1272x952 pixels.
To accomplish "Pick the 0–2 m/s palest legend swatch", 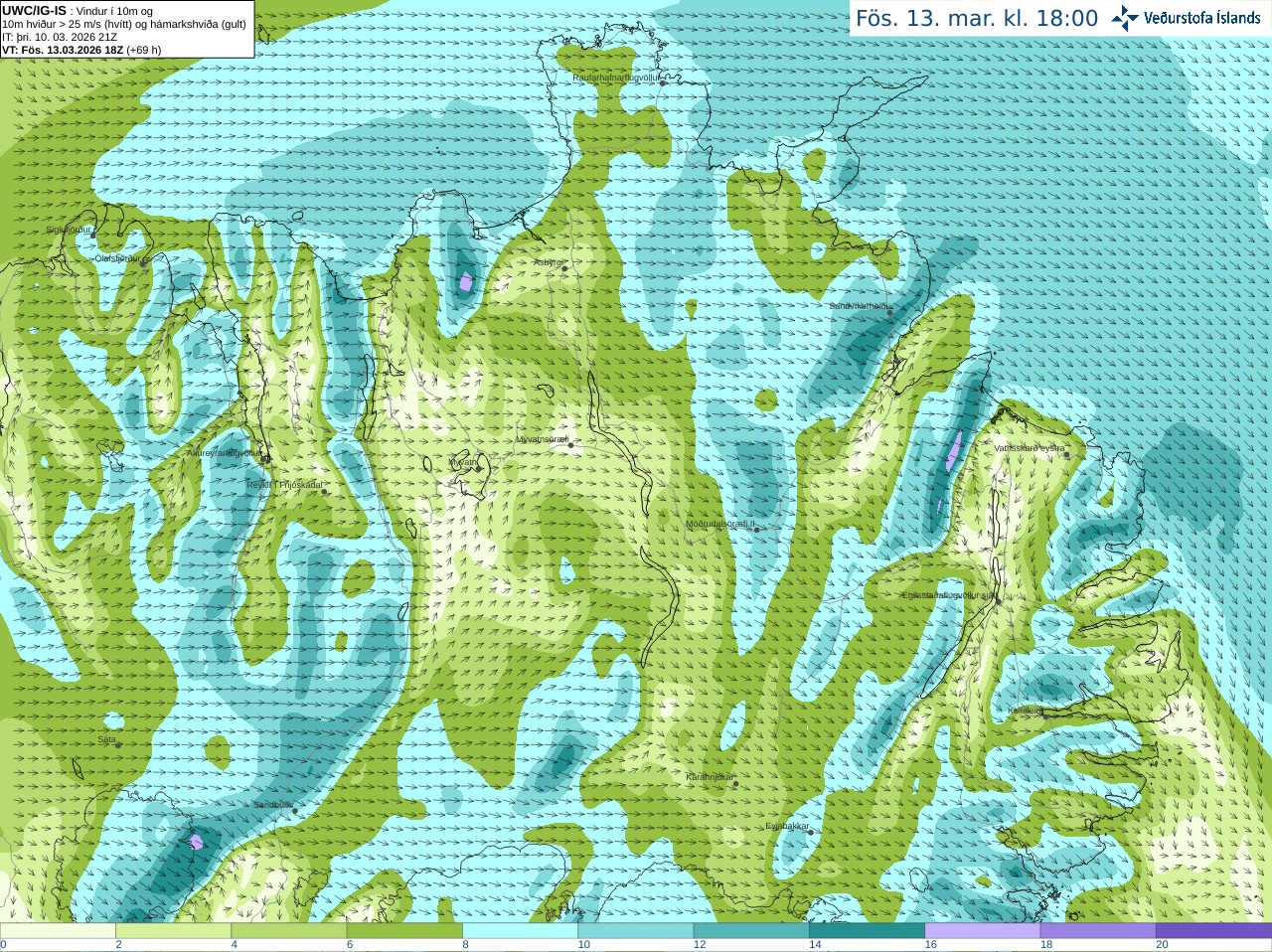I will pyautogui.click(x=58, y=931).
